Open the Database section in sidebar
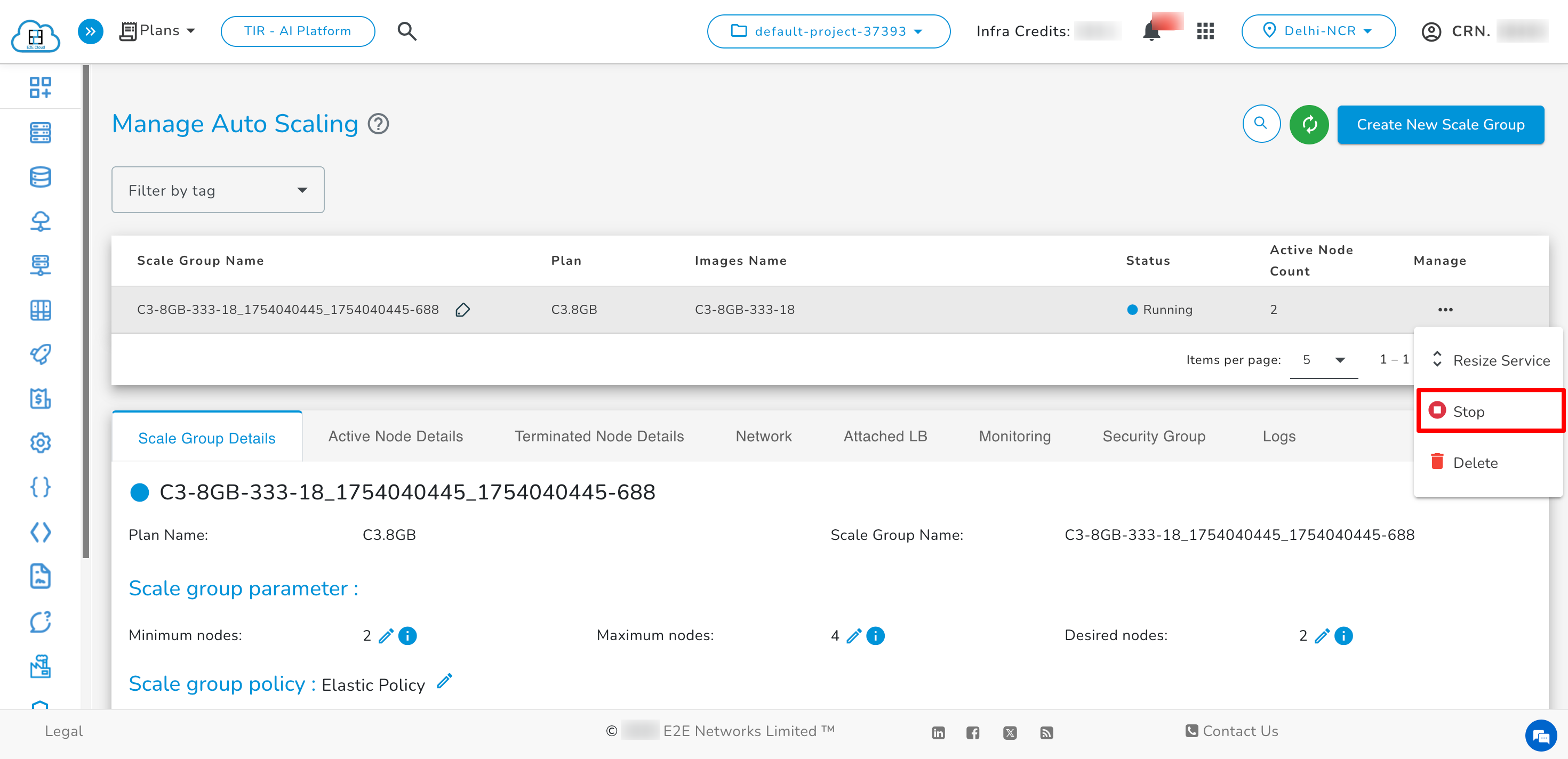This screenshot has height=759, width=1568. tap(40, 177)
